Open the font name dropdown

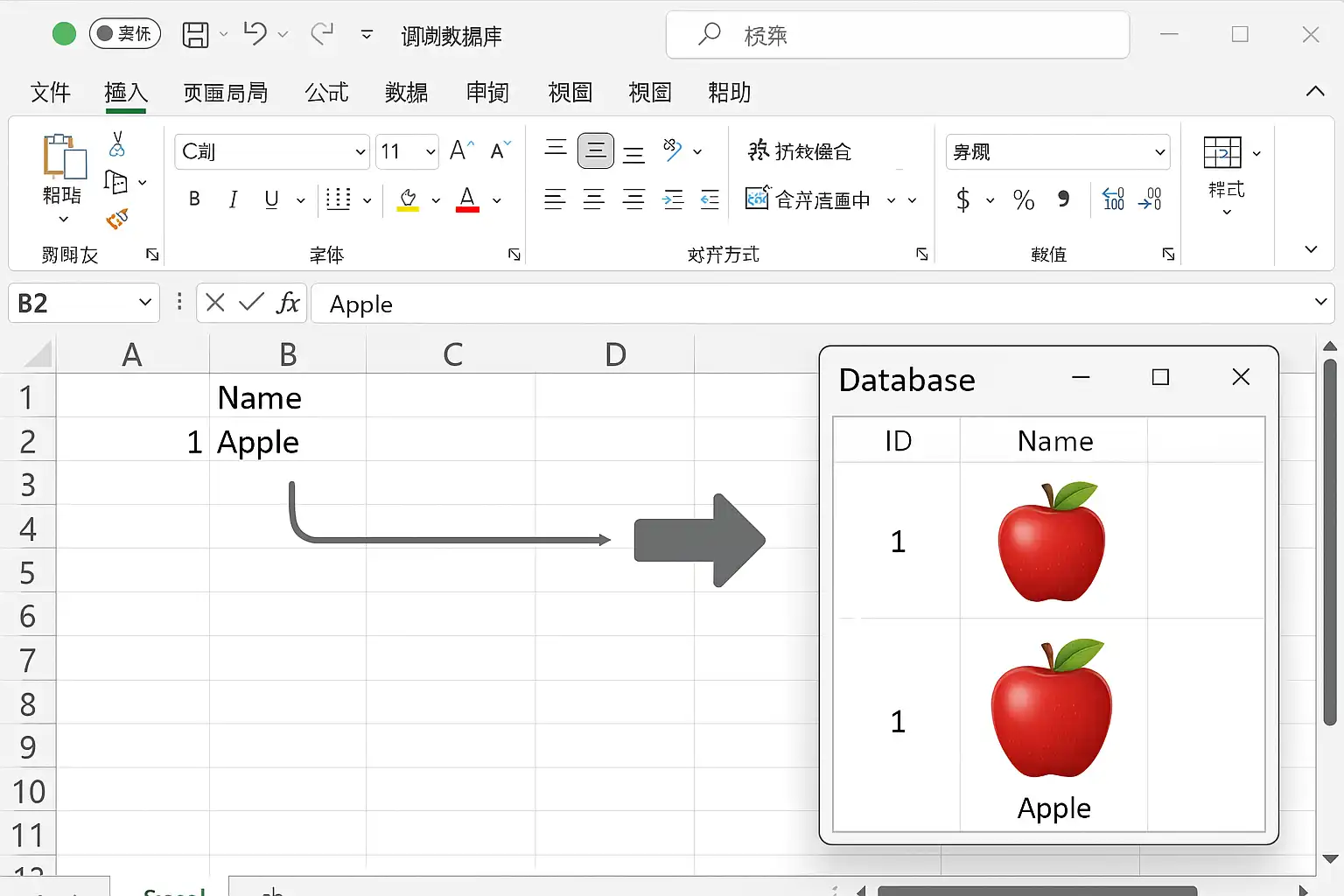point(360,152)
